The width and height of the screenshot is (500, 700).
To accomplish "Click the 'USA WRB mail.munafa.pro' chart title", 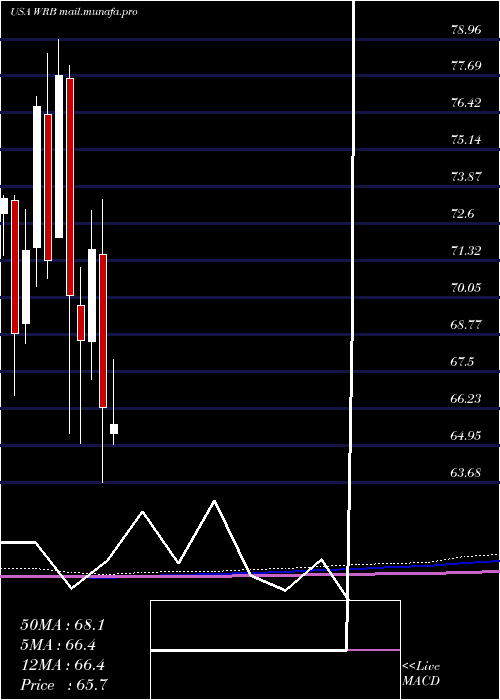I will click(x=74, y=12).
